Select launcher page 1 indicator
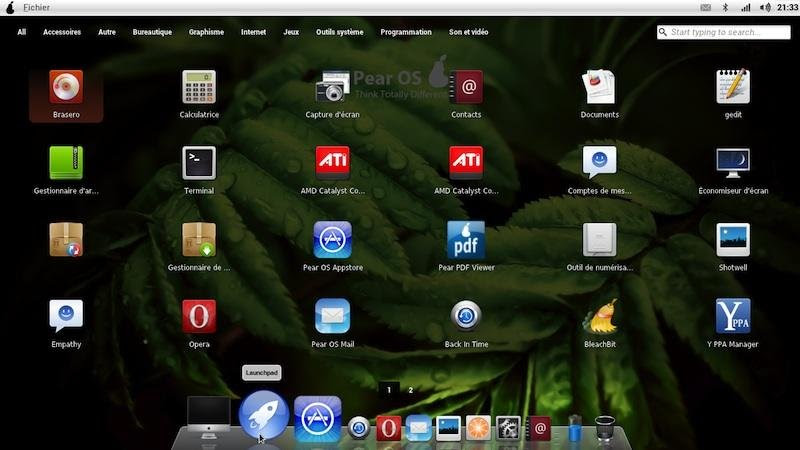This screenshot has height=450, width=800. tap(389, 390)
